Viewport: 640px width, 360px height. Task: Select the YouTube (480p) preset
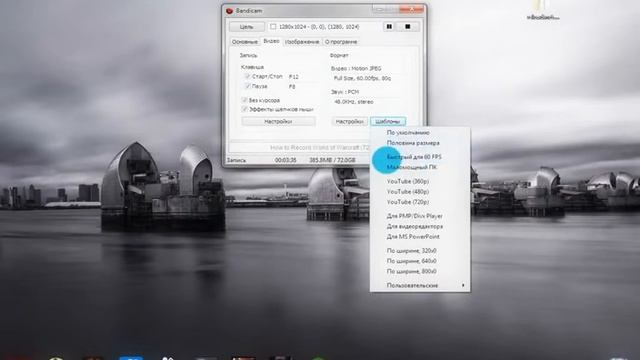point(420,191)
